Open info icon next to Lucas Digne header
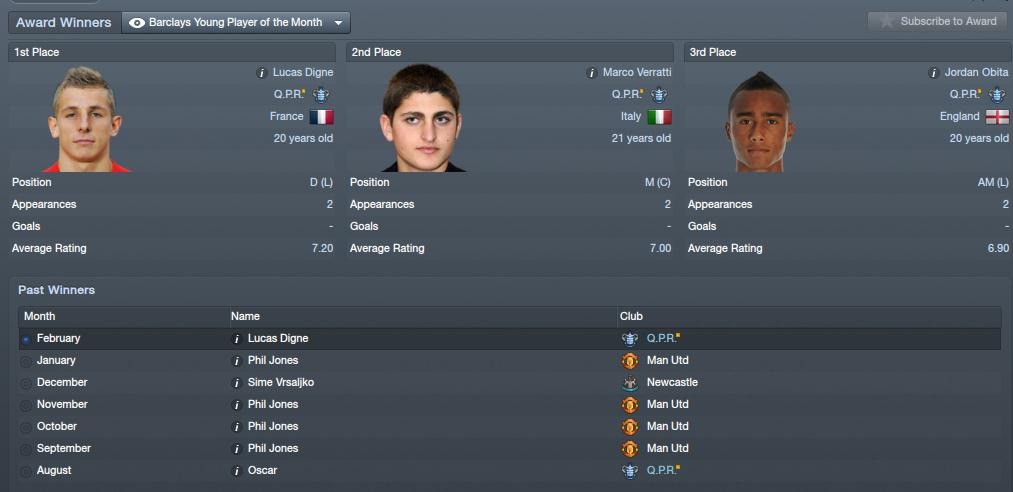The image size is (1013, 492). click(x=262, y=73)
